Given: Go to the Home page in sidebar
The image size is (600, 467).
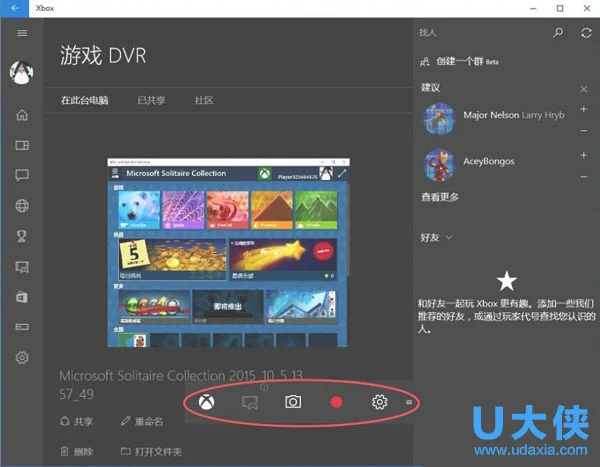Looking at the screenshot, I should point(22,115).
